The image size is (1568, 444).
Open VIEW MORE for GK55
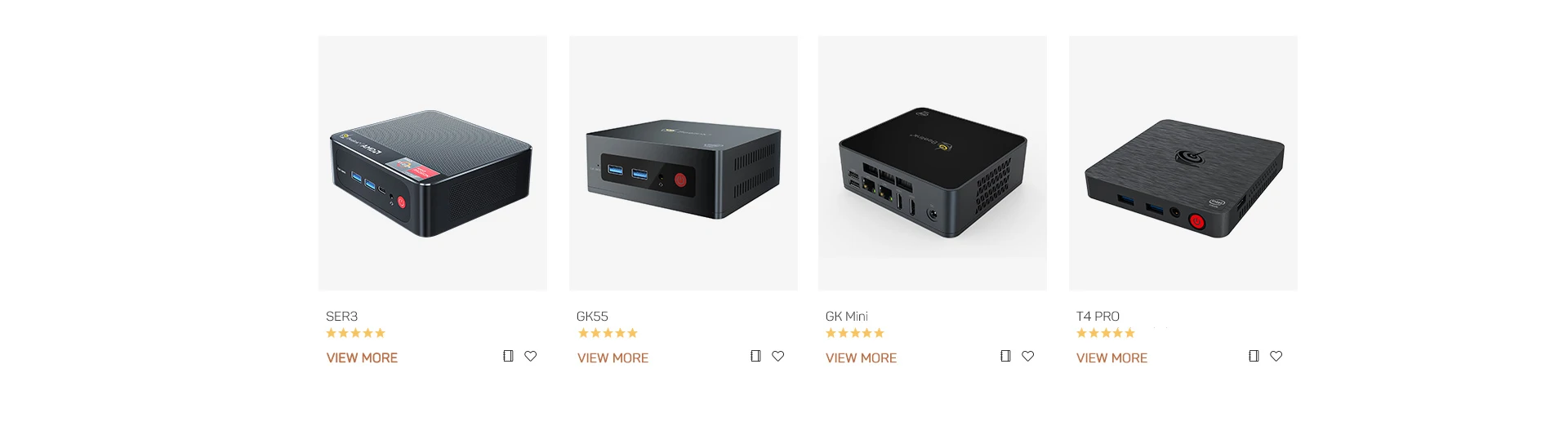(612, 357)
